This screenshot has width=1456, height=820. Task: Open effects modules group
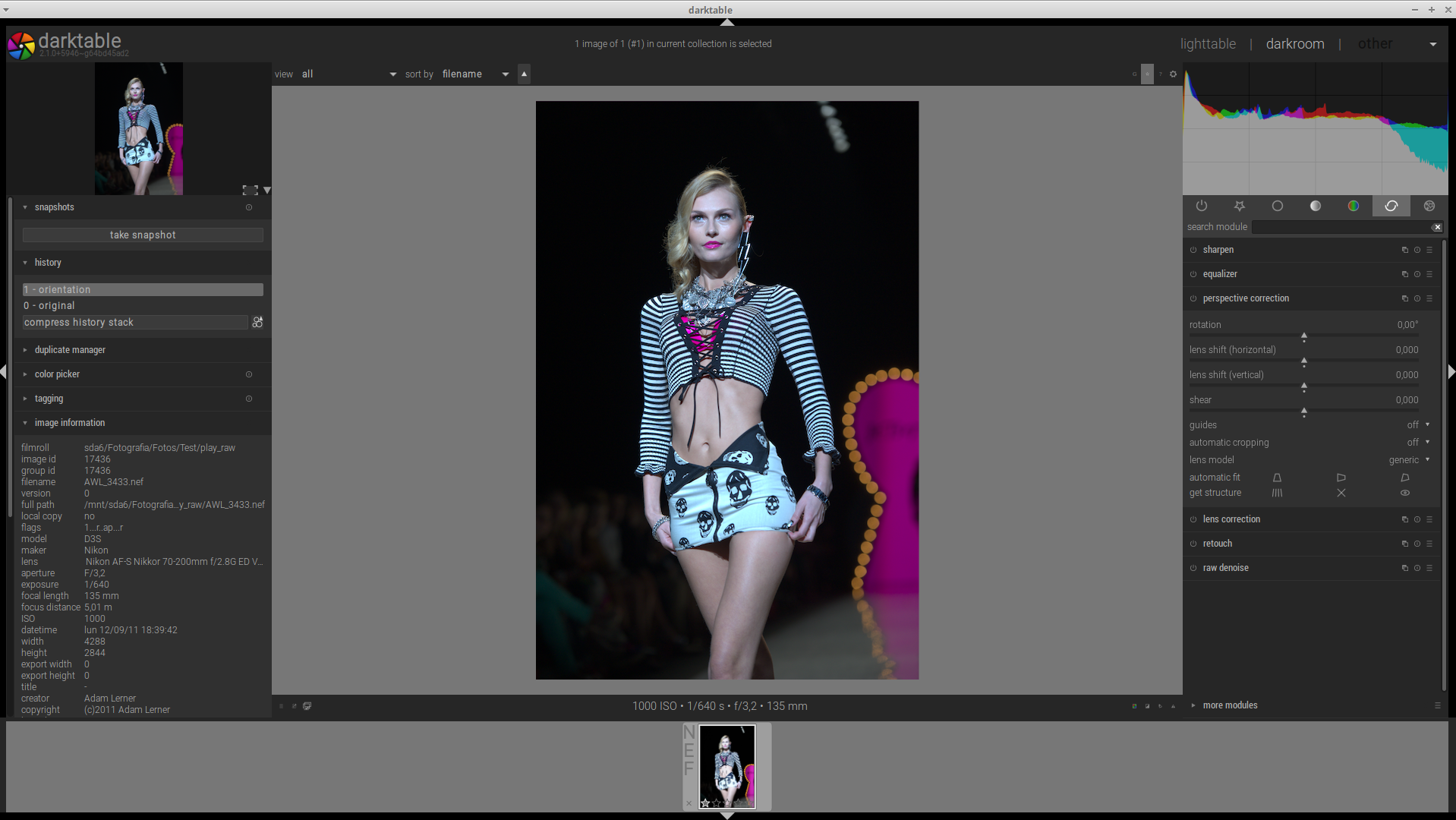click(x=1429, y=206)
